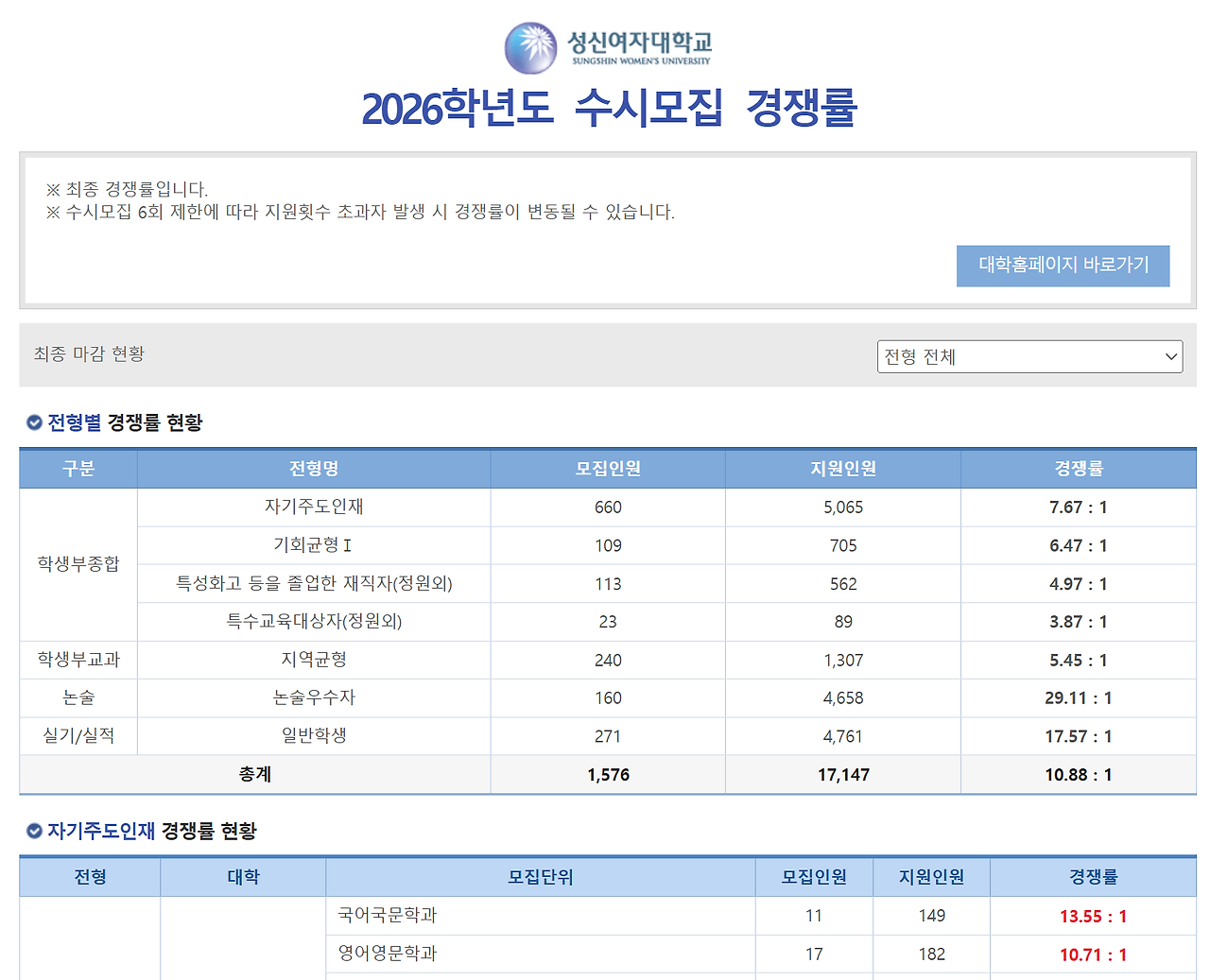Select the 최종 마감 현황 label
This screenshot has height=980, width=1210.
click(x=89, y=353)
